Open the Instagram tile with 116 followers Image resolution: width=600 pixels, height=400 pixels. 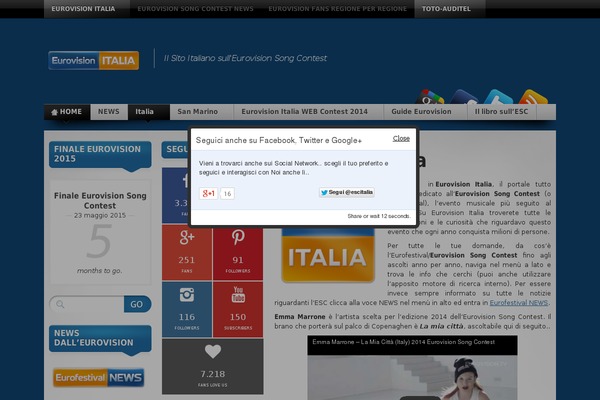[x=187, y=309]
